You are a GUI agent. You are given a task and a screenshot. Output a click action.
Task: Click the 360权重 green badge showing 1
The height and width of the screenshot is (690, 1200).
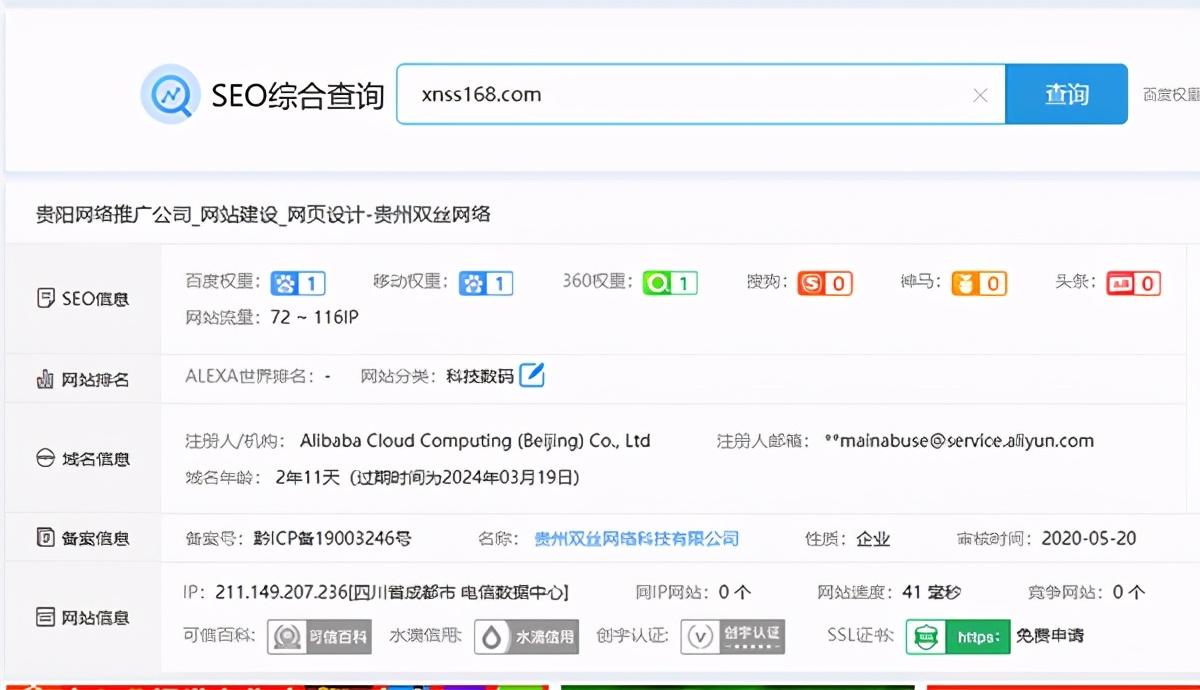point(670,284)
